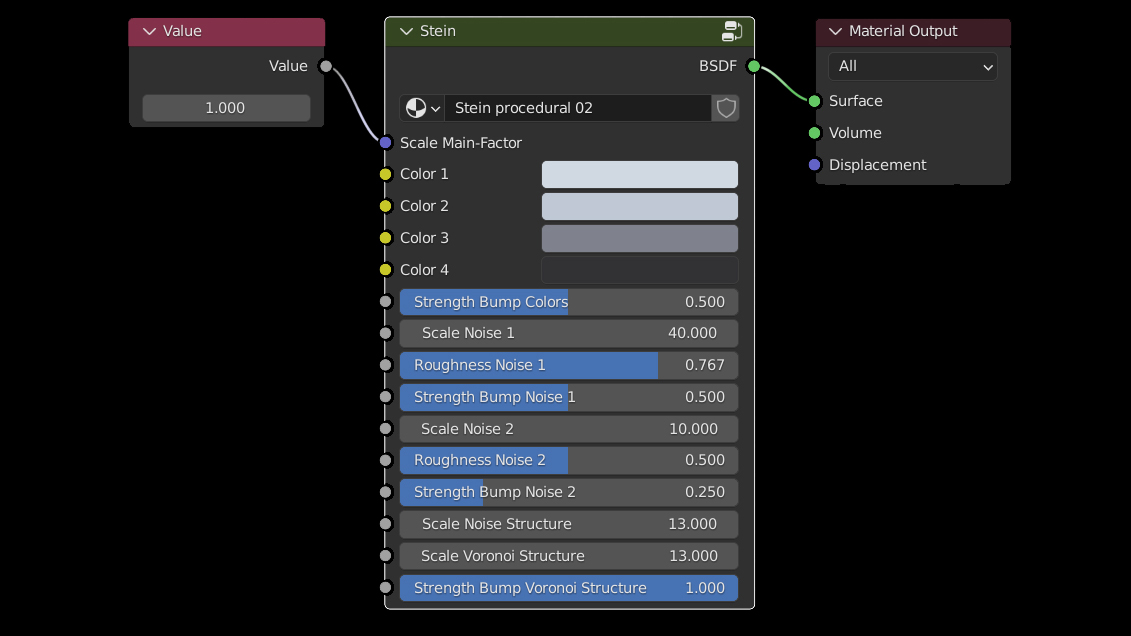1131x636 pixels.
Task: Click the Scale Noise 1 value field
Action: (568, 333)
